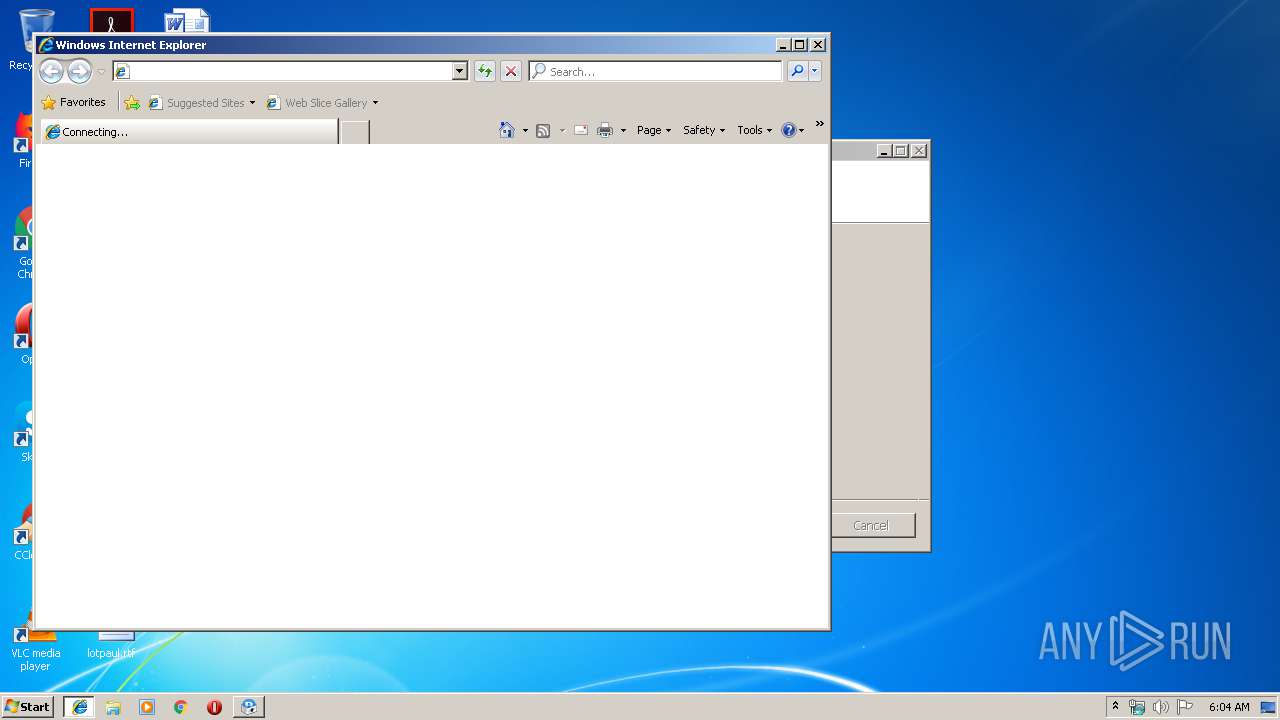
Task: Add page to Favorites bar icon
Action: (132, 102)
